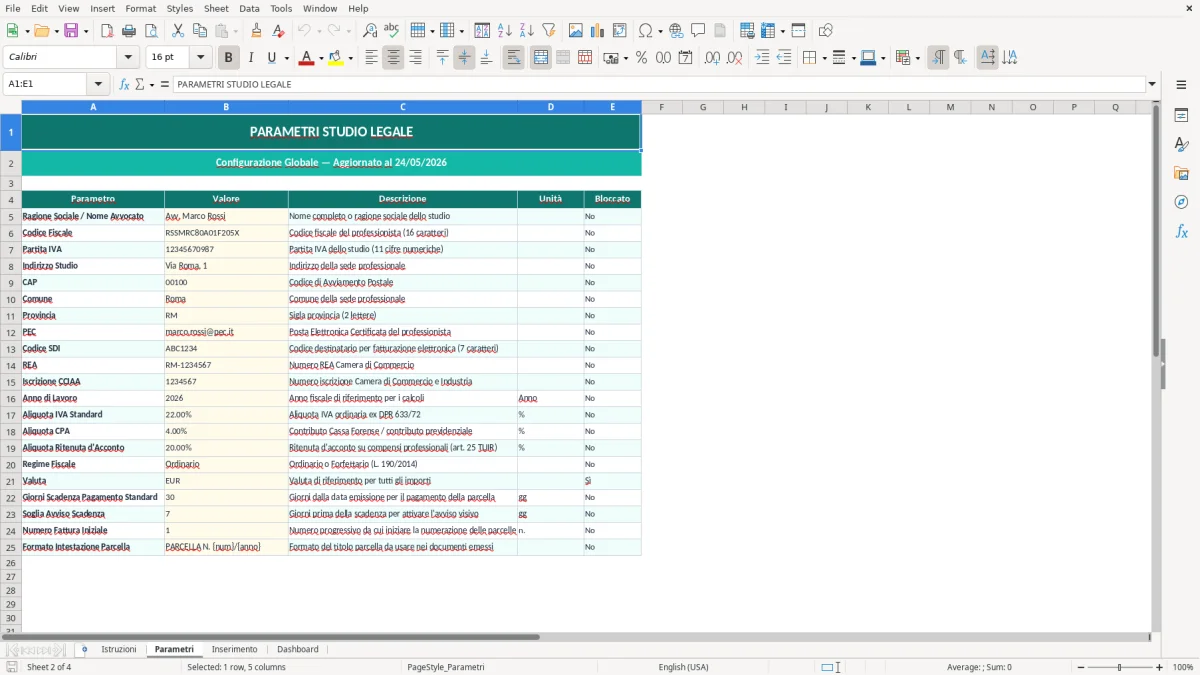Viewport: 1200px width, 675px height.
Task: Open a file with the folder icon
Action: pyautogui.click(x=41, y=31)
